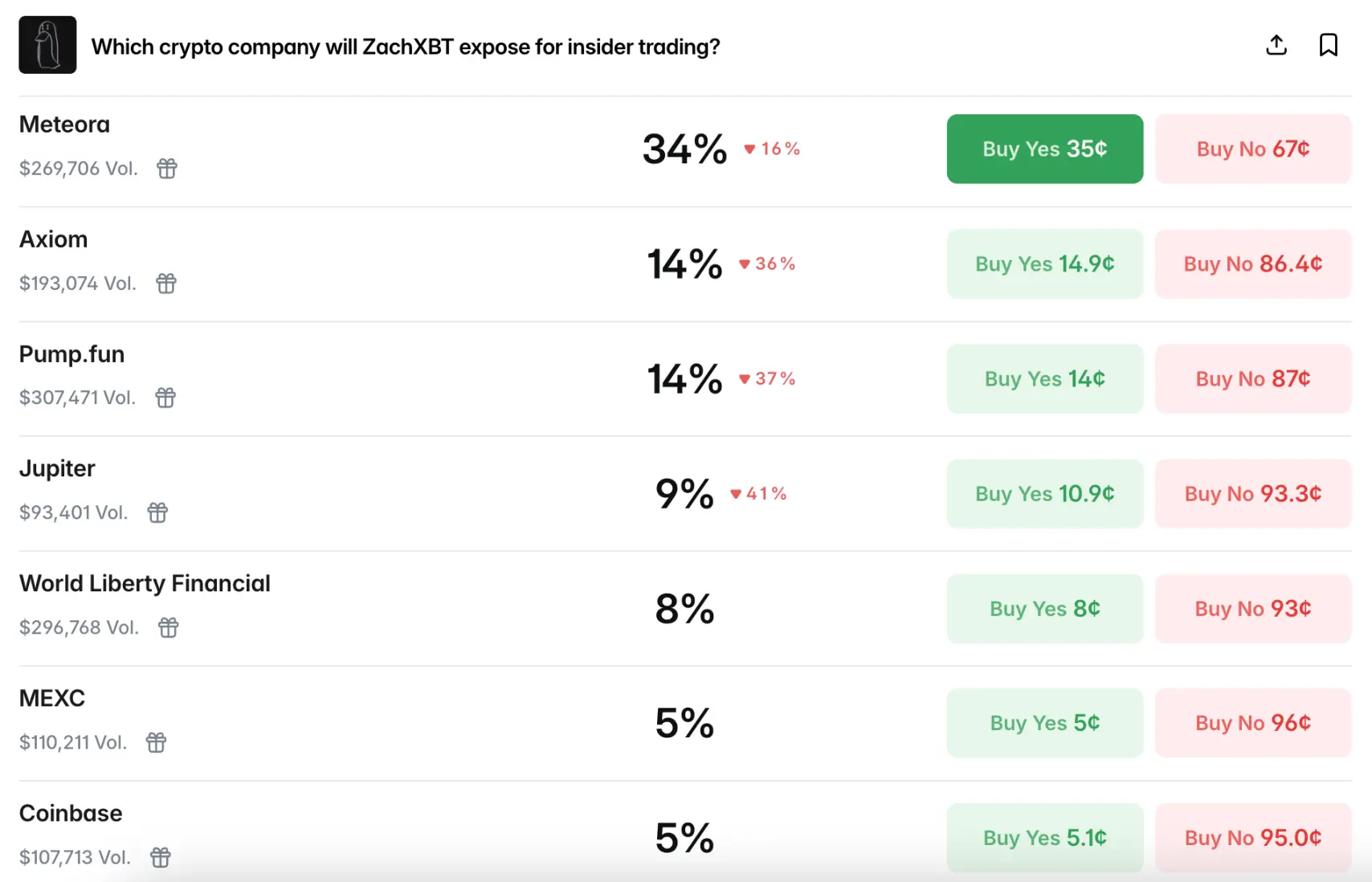Select Buy Yes 14.9¢ for Axiom

click(x=1044, y=263)
